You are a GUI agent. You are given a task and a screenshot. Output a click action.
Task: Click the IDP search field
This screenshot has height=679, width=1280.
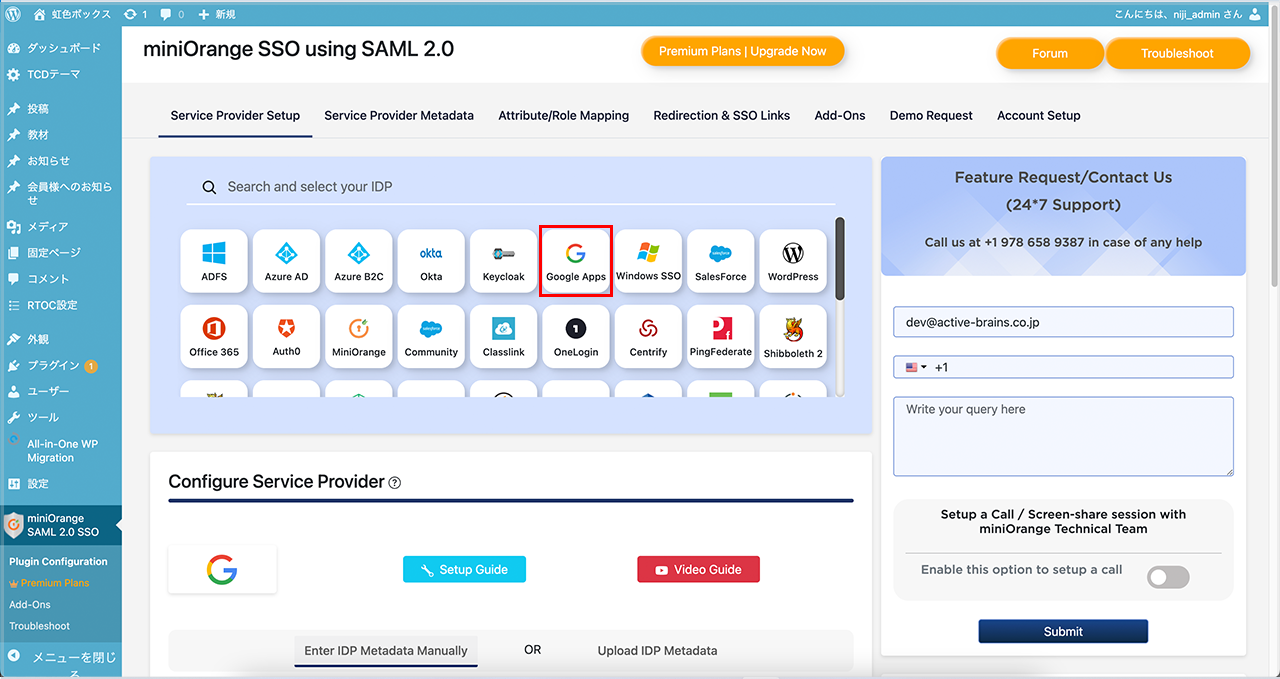point(511,187)
